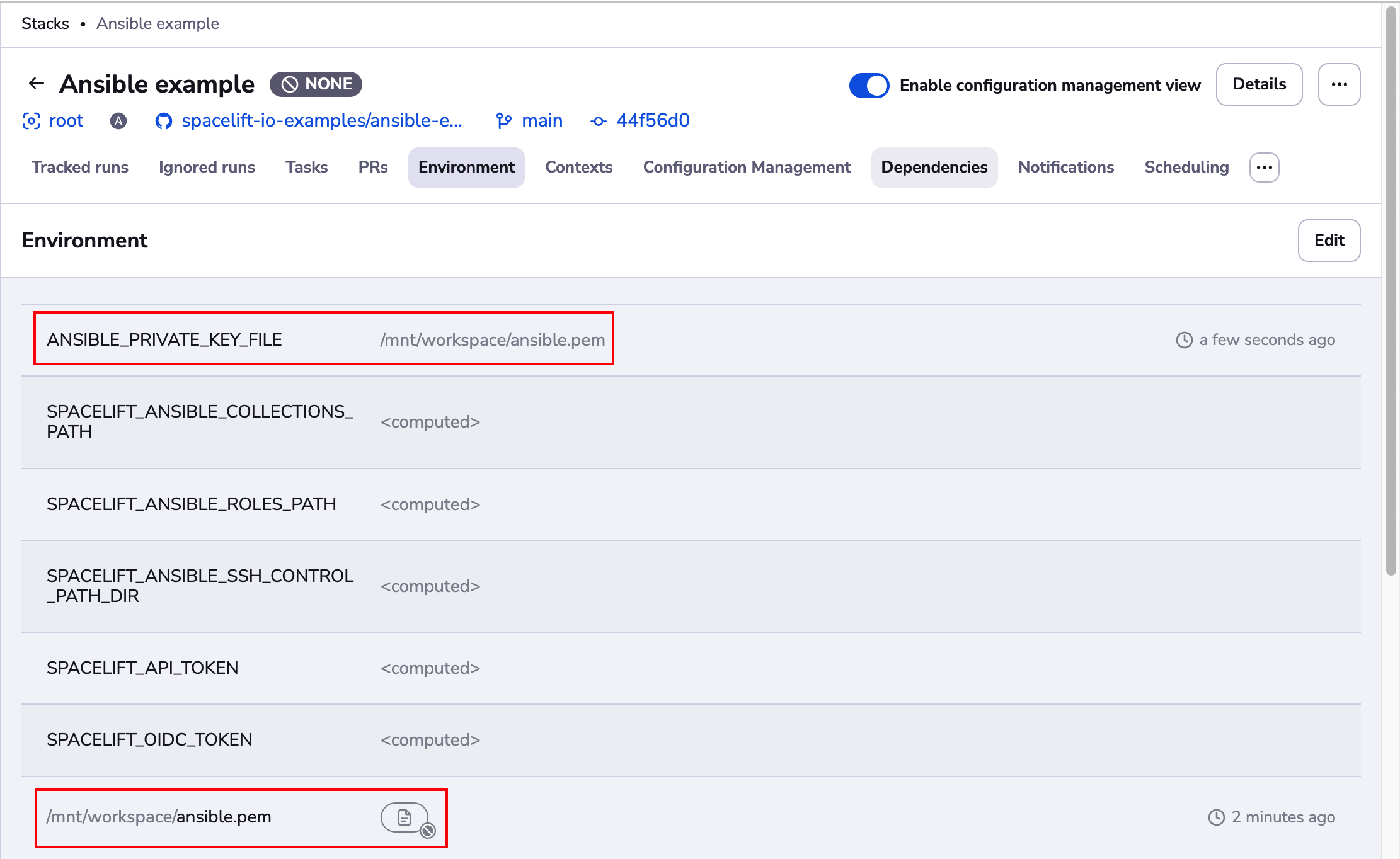Click the GitHub repository icon
Viewport: 1400px width, 859px height.
click(162, 120)
